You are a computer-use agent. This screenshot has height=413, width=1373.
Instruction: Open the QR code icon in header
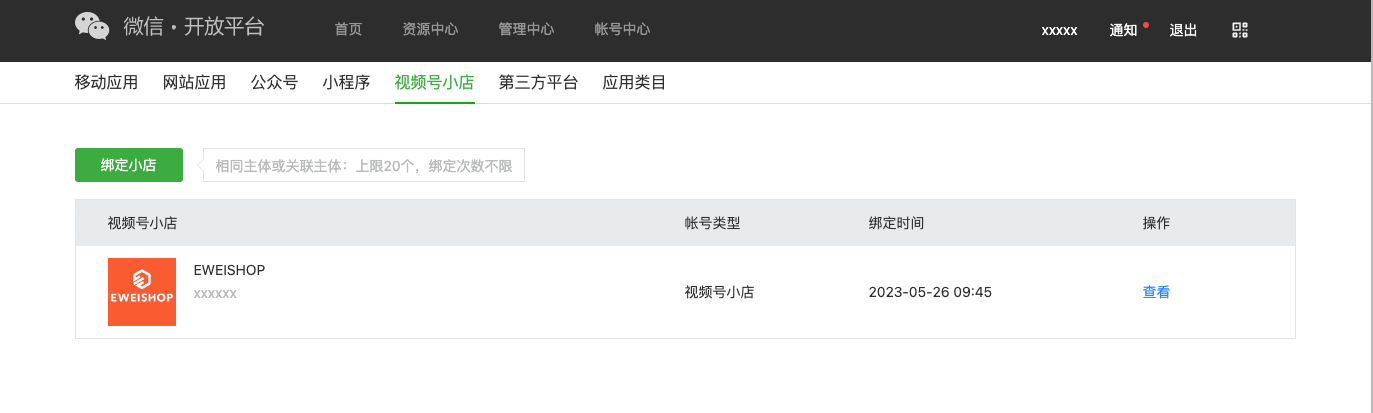point(1241,30)
